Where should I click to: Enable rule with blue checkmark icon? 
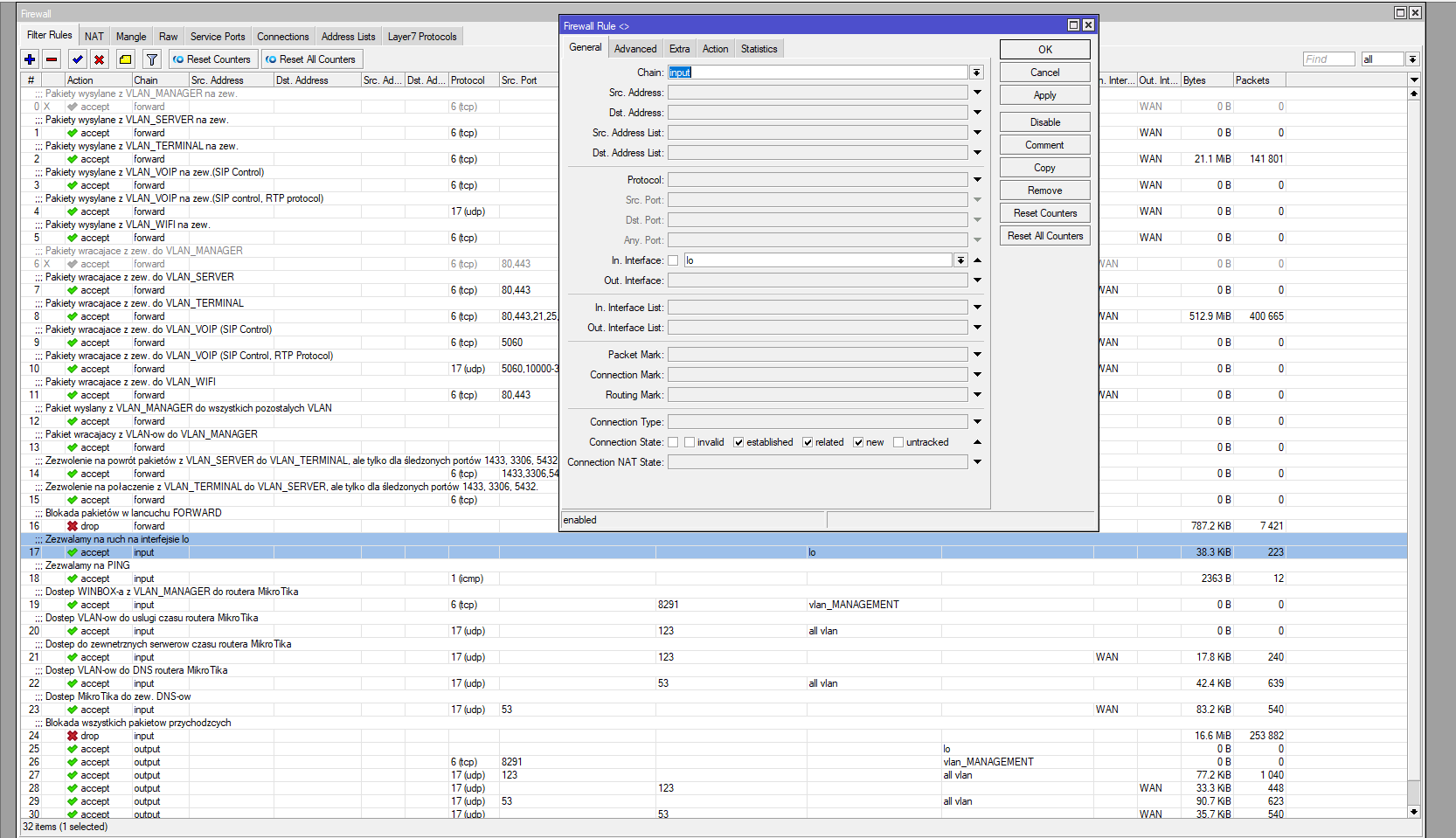coord(78,59)
